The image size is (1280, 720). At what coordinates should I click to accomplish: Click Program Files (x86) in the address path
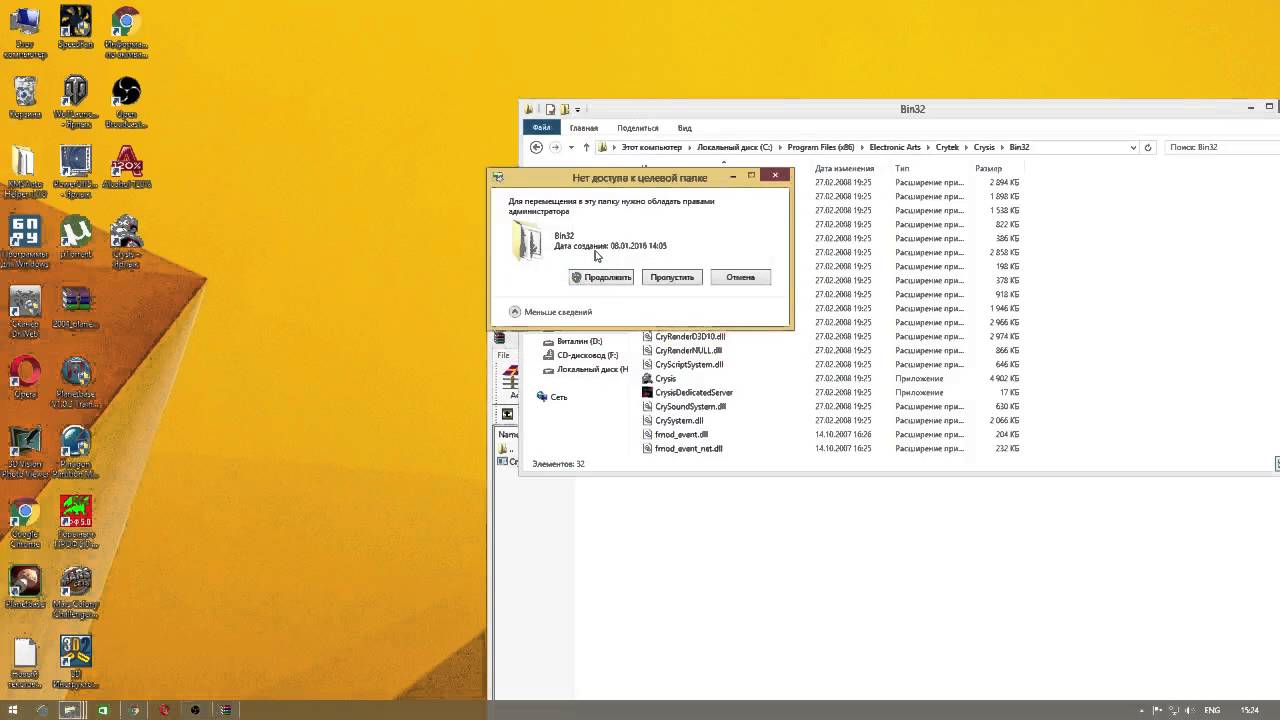[820, 147]
